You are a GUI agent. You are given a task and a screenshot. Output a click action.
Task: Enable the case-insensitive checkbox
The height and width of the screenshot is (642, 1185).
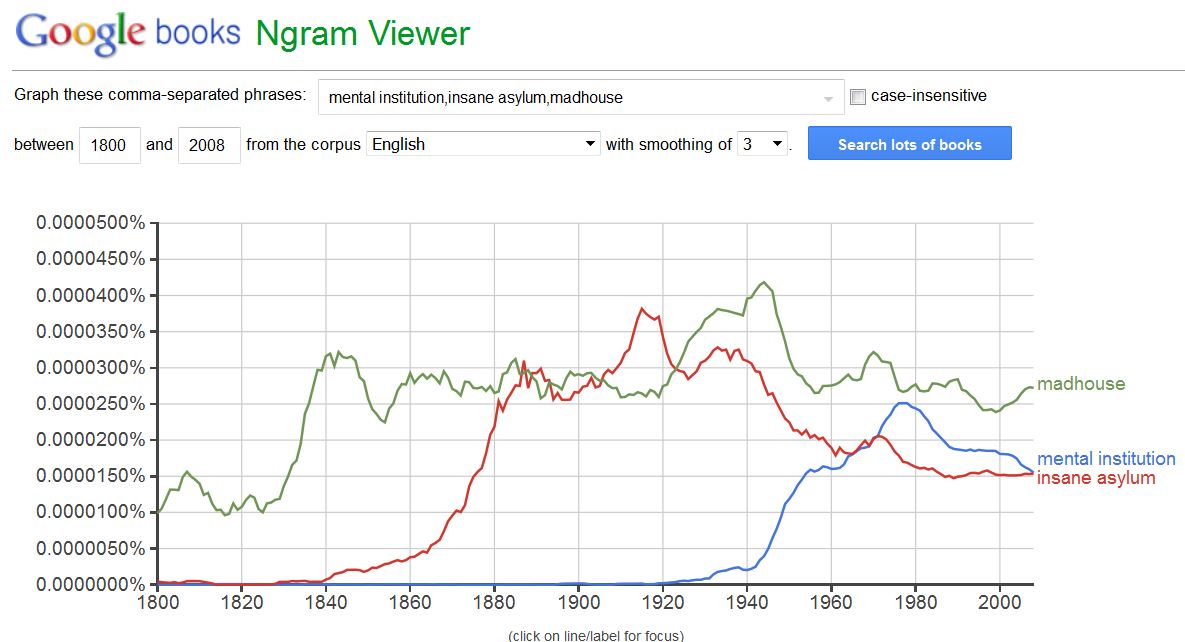click(858, 97)
